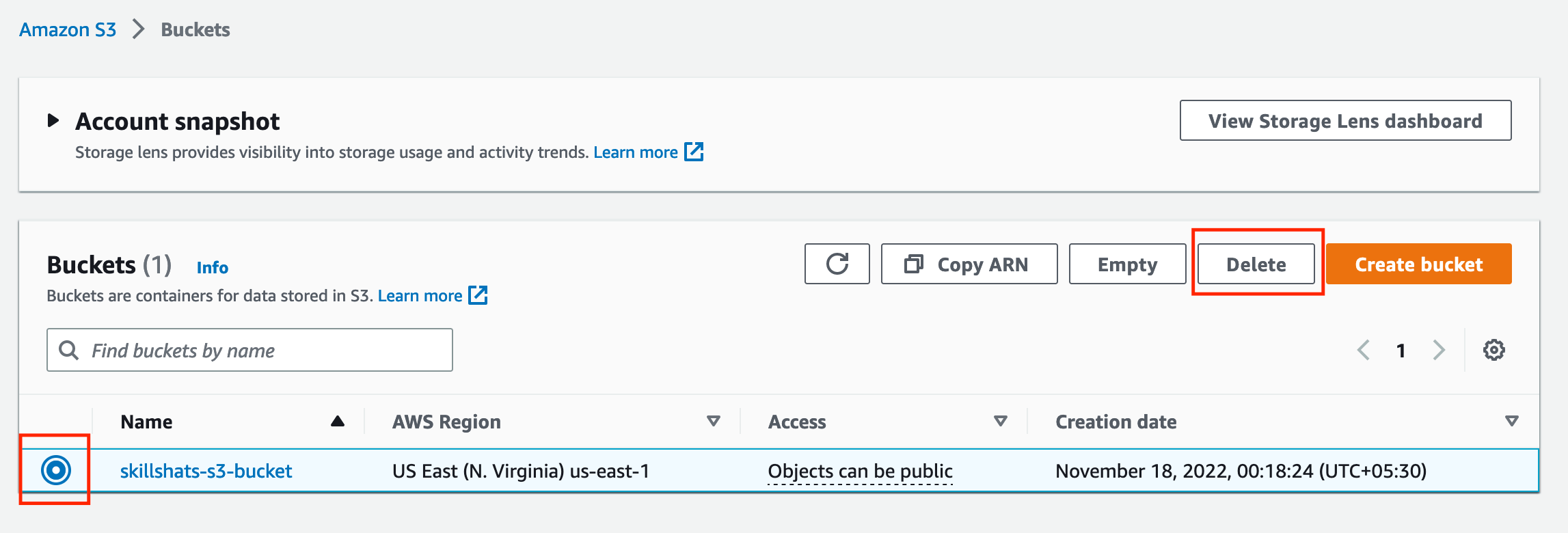The width and height of the screenshot is (1568, 533).
Task: Click the AWS Region column header
Action: [446, 422]
